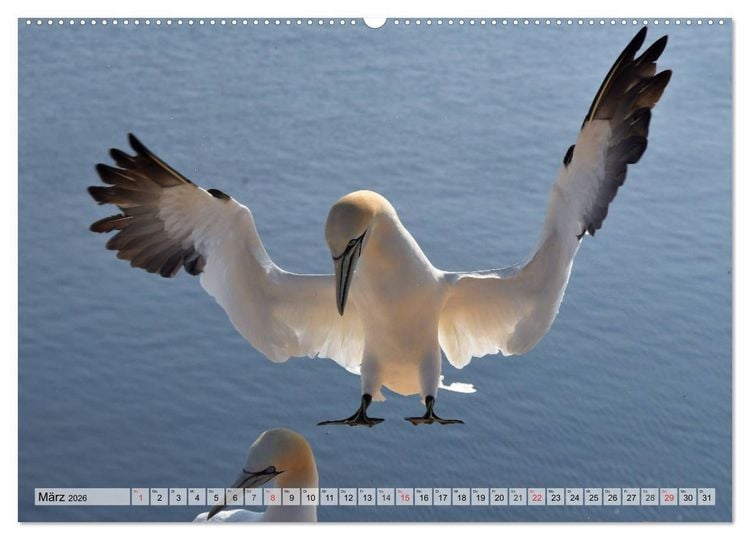Select day 17 date cell
The image size is (750, 540).
coord(442,497)
